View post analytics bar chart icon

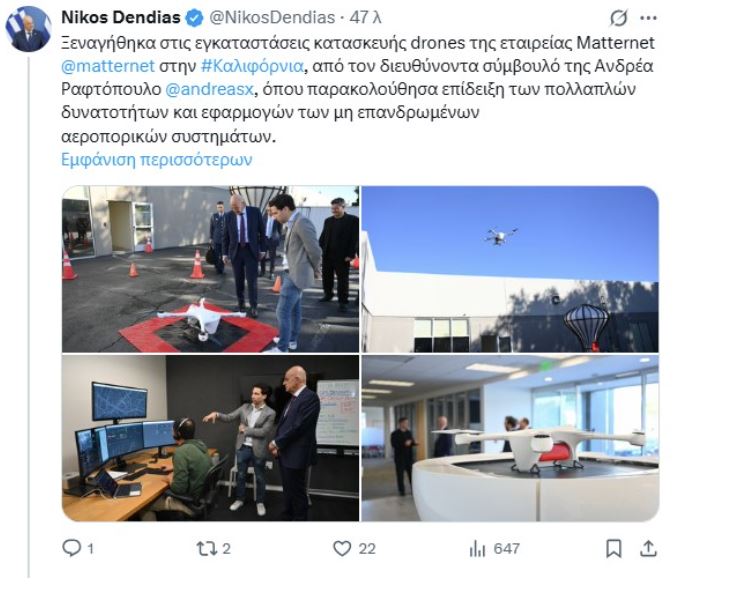[477, 549]
